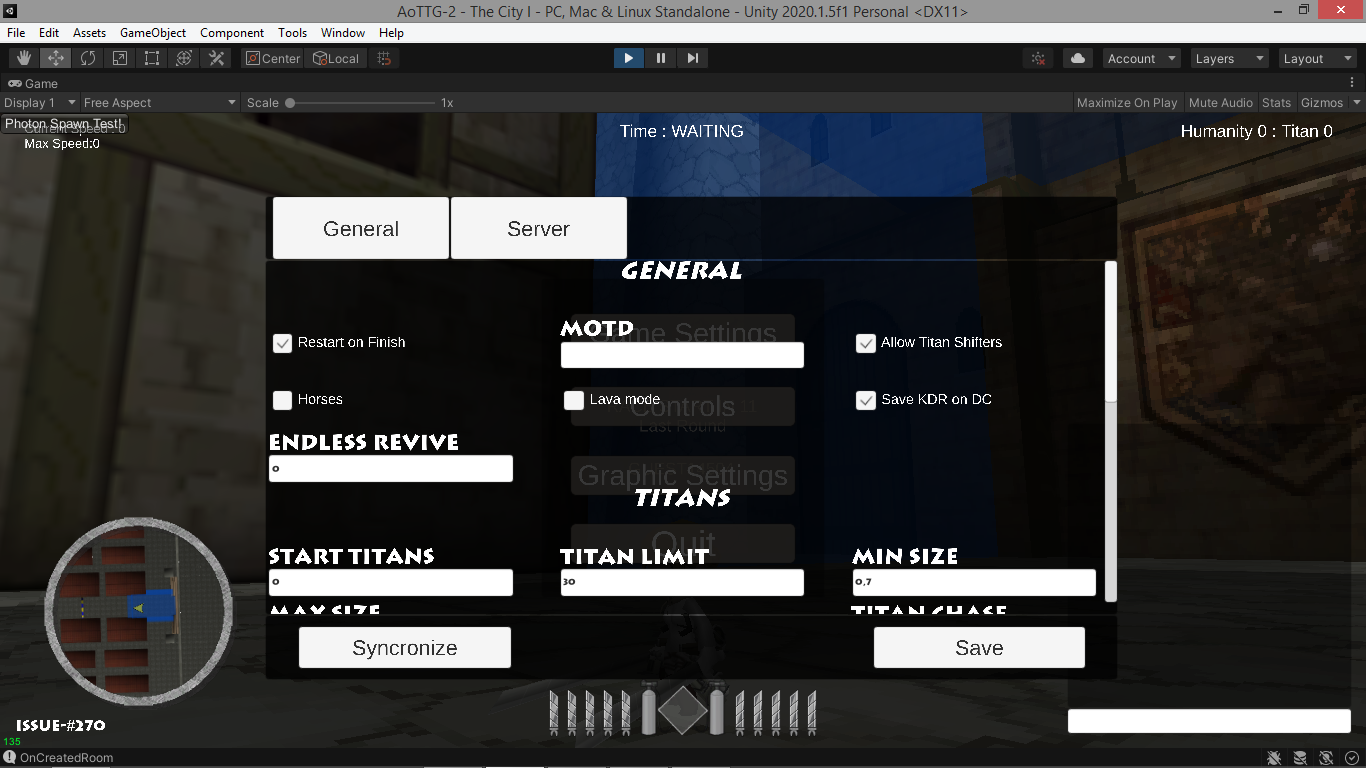This screenshot has width=1366, height=768.
Task: Enable Lava mode
Action: click(573, 399)
